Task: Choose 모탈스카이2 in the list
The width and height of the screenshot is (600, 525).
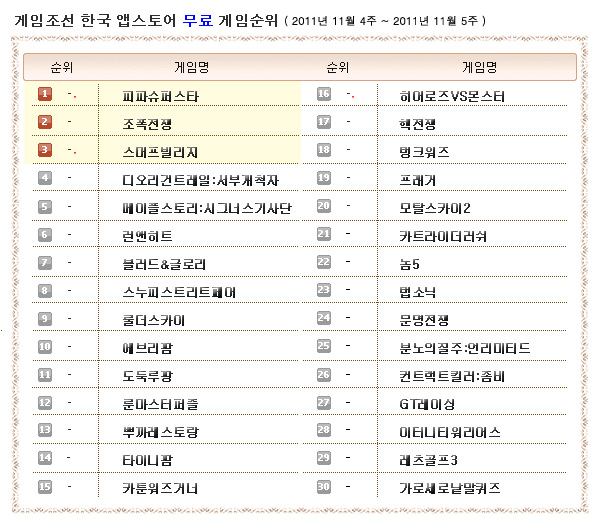Action: (x=435, y=209)
